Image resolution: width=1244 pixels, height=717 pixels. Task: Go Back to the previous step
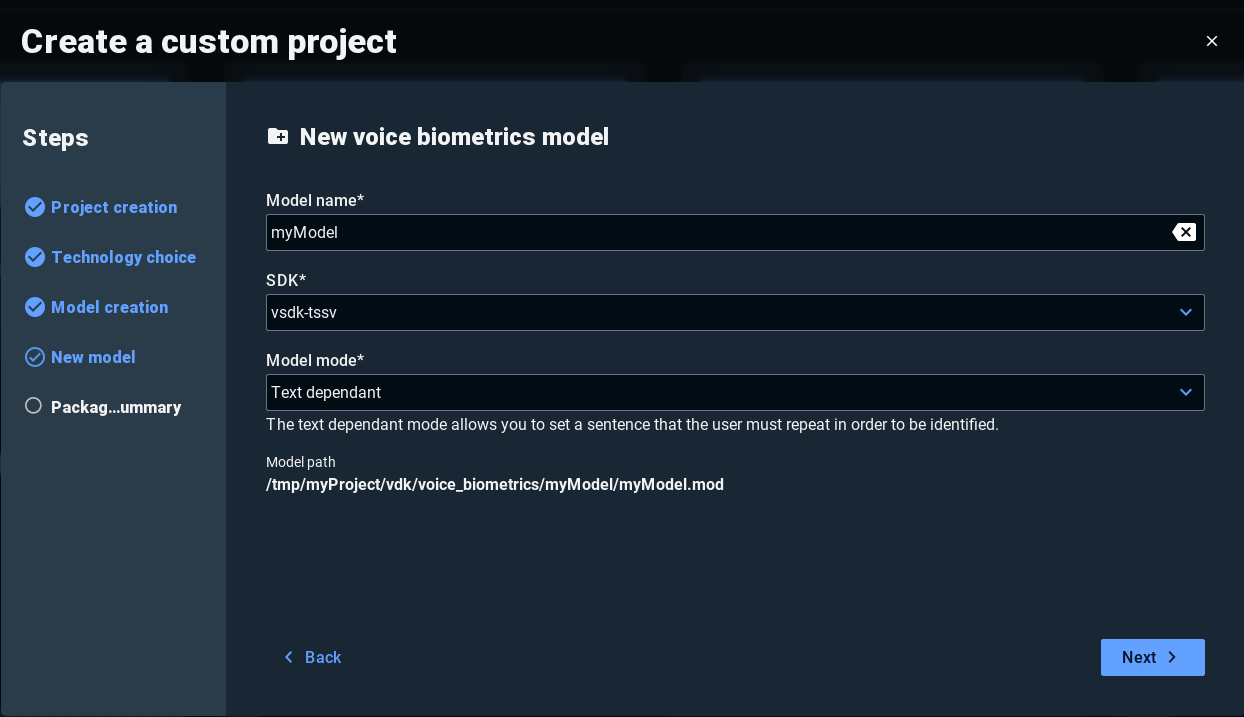click(x=312, y=657)
